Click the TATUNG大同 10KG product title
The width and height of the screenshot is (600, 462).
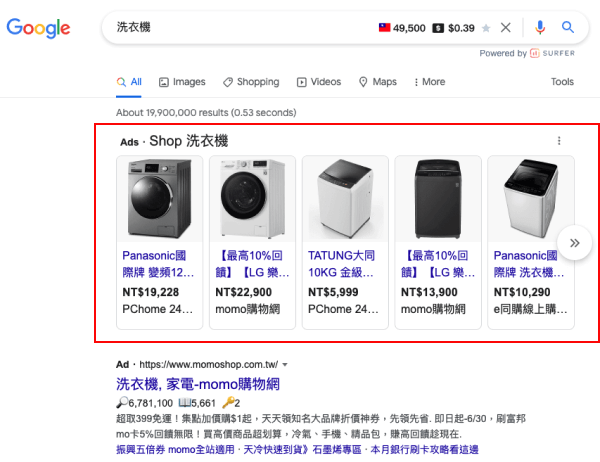point(340,263)
